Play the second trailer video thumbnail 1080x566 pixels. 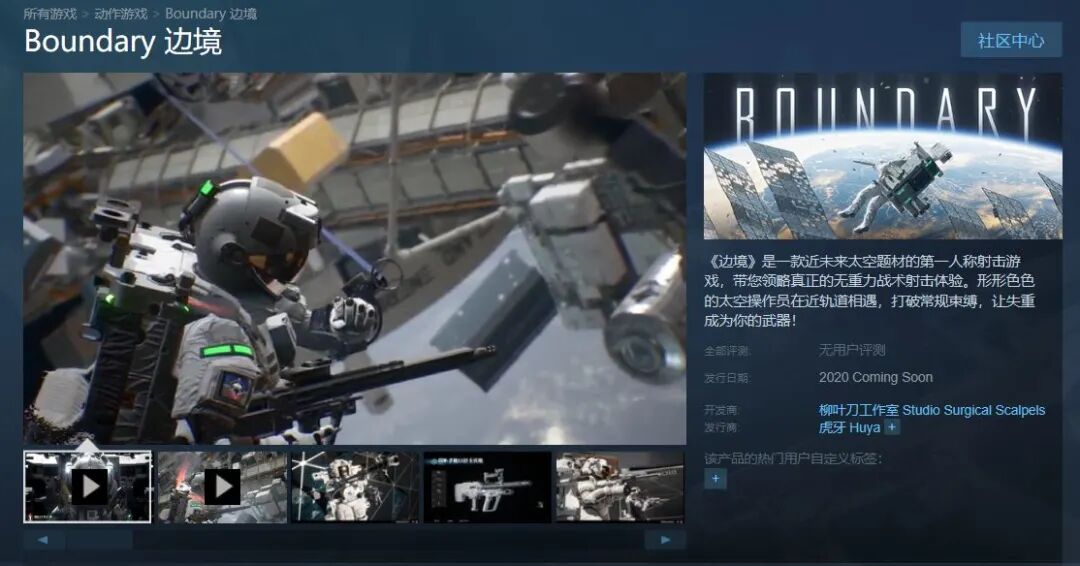tap(222, 487)
